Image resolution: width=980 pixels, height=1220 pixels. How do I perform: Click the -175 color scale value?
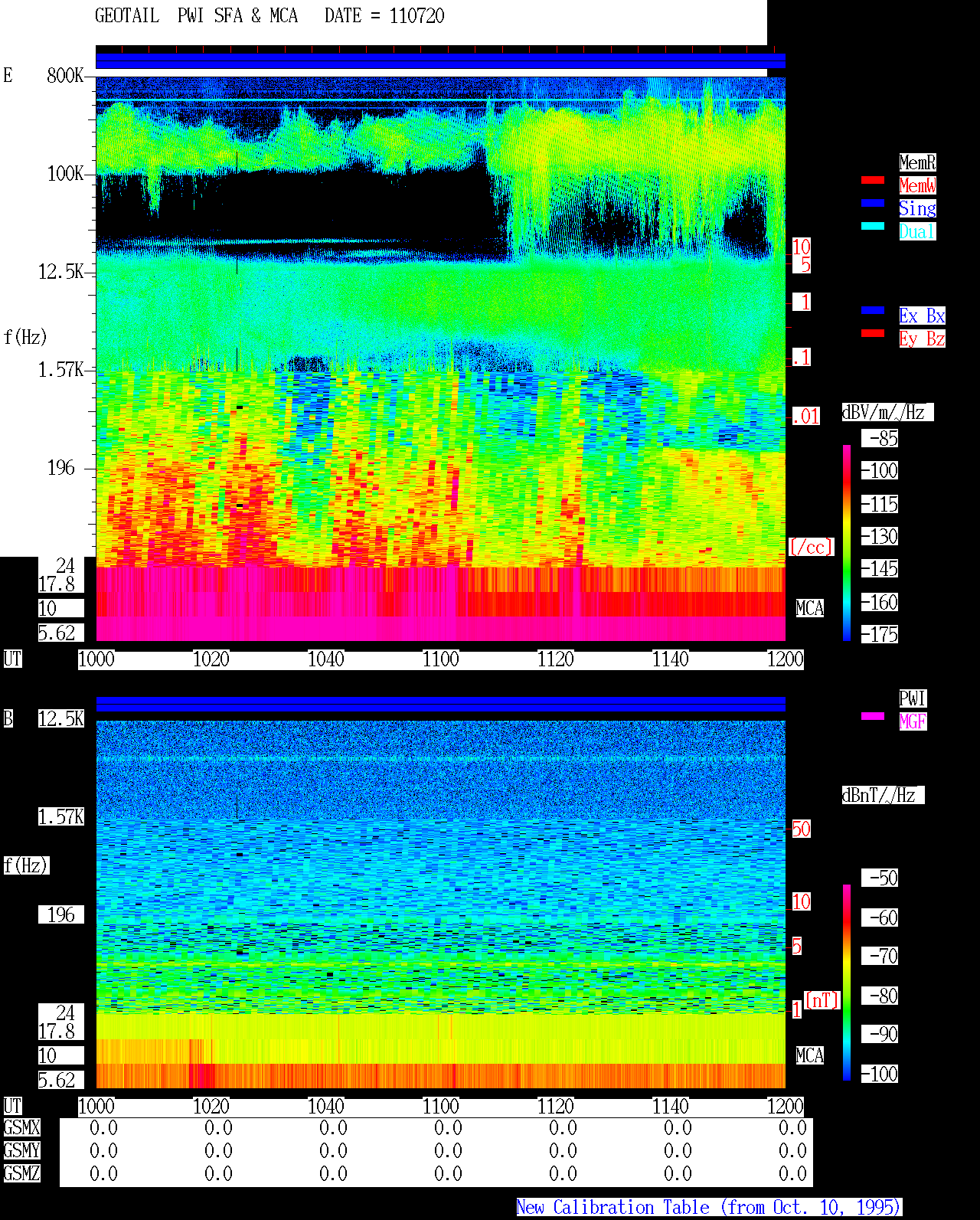click(880, 635)
